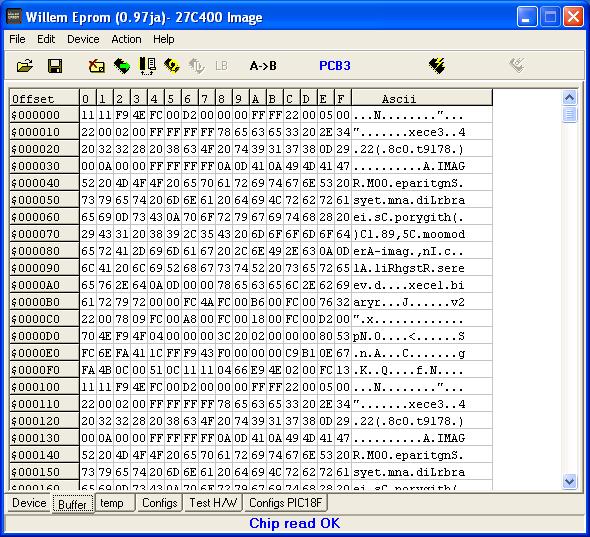Click the green read chip icon
Viewport: 590px width, 537px height.
[x=122, y=66]
